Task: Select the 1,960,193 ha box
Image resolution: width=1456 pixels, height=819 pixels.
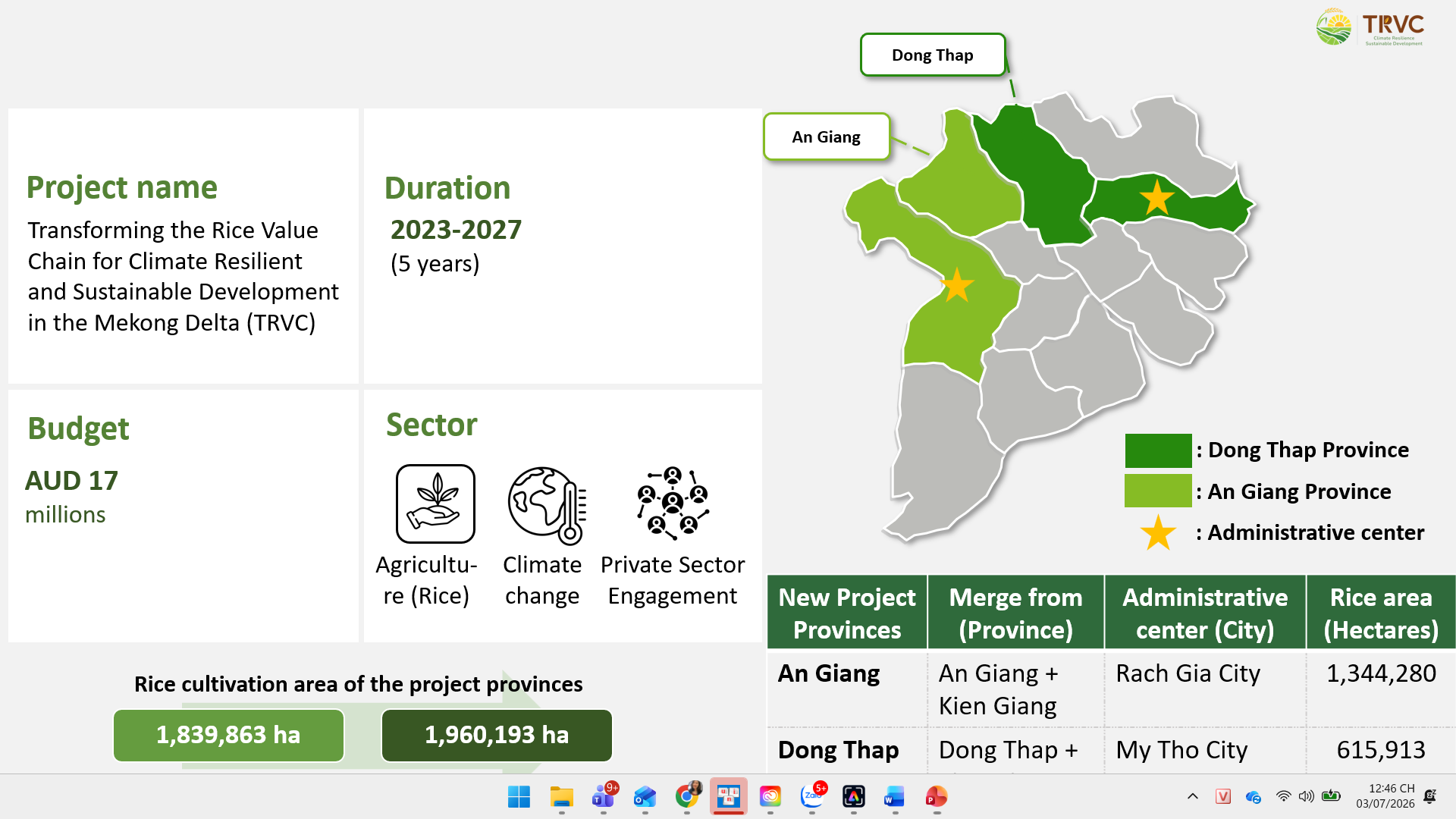Action: pyautogui.click(x=497, y=735)
